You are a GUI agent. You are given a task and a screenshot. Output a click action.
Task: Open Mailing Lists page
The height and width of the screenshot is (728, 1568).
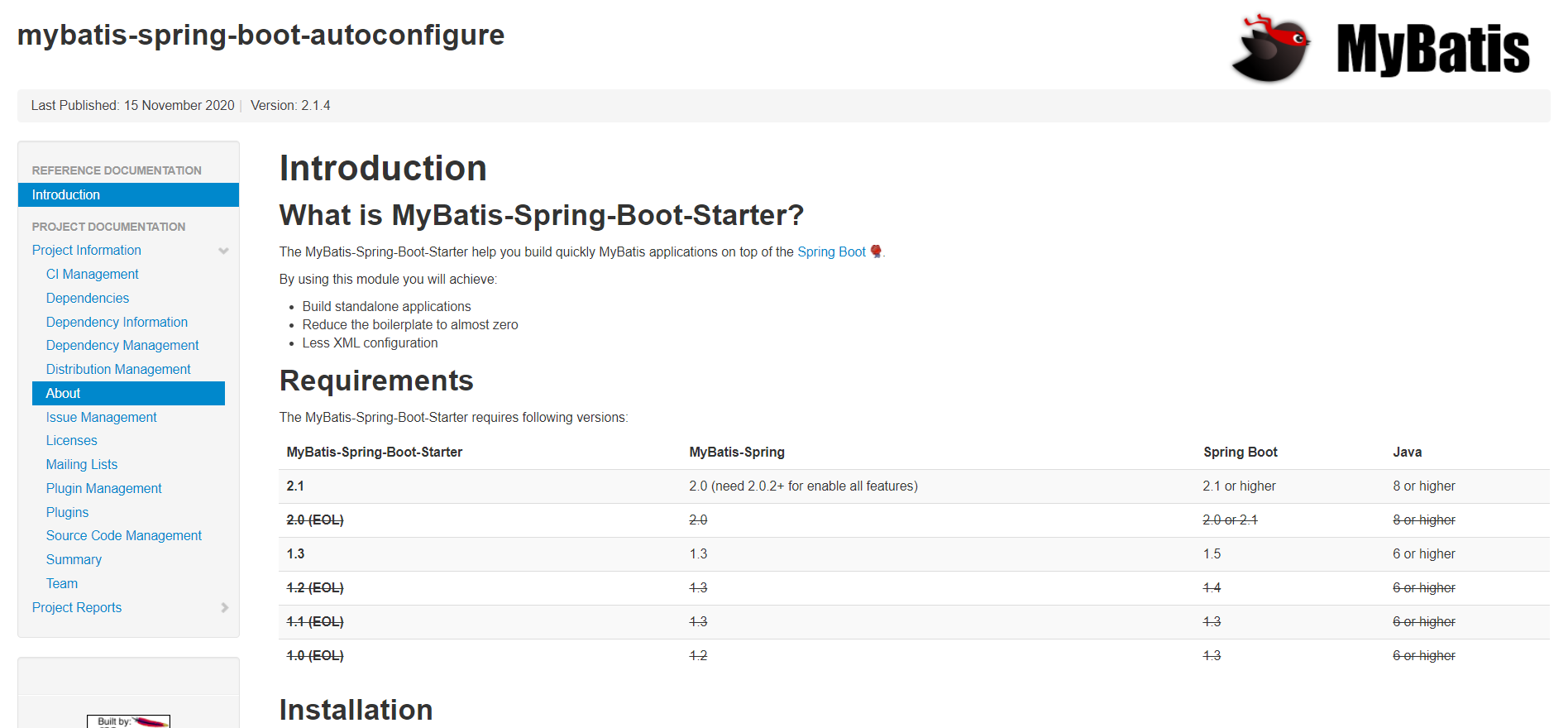point(82,464)
